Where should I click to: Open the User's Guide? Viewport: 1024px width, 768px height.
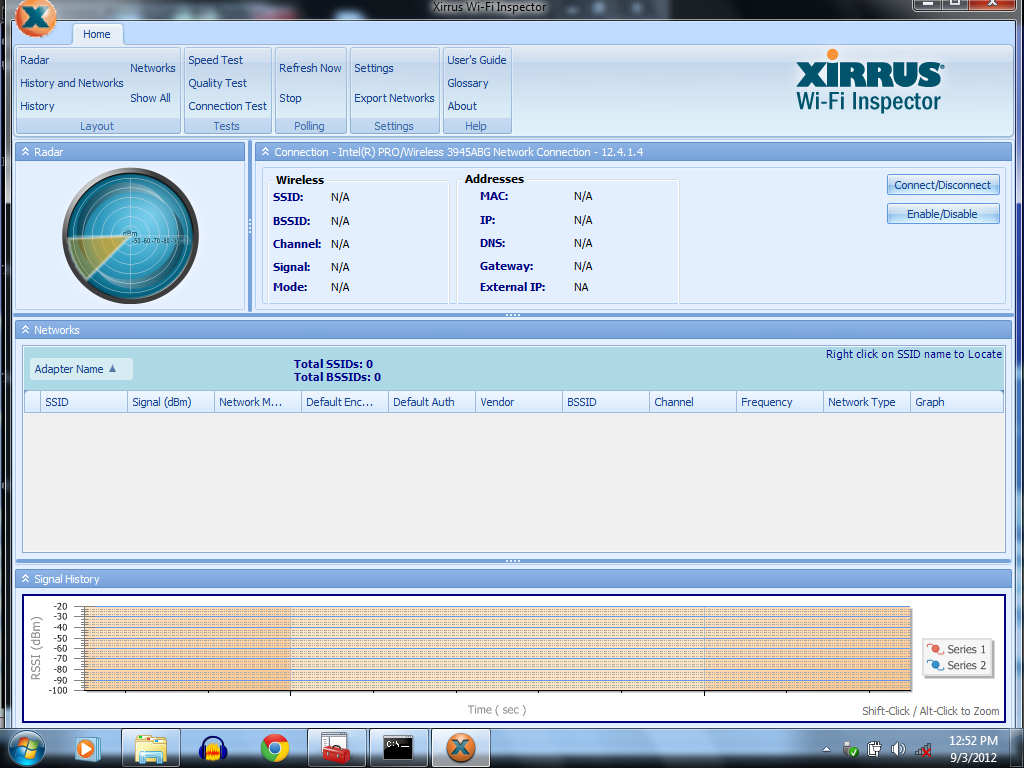[477, 60]
